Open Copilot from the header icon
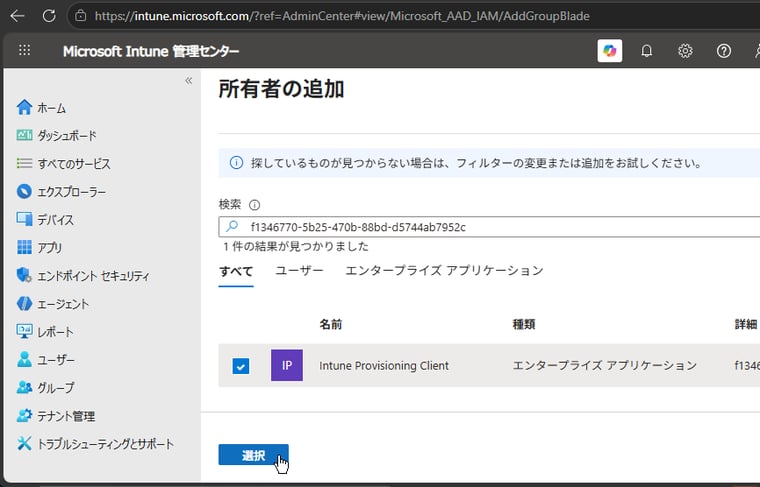 pos(610,50)
